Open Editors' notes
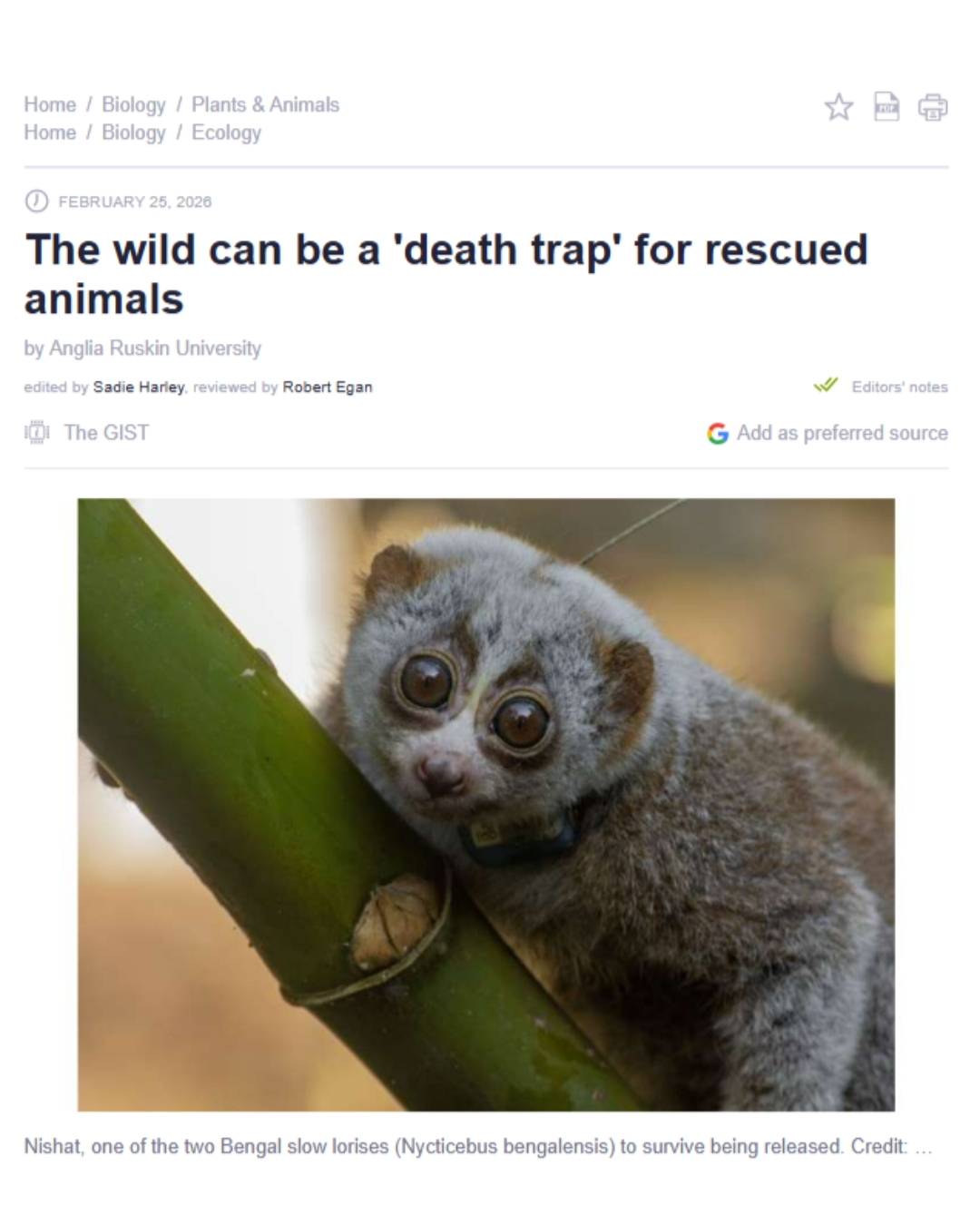The width and height of the screenshot is (980, 1225). click(899, 387)
